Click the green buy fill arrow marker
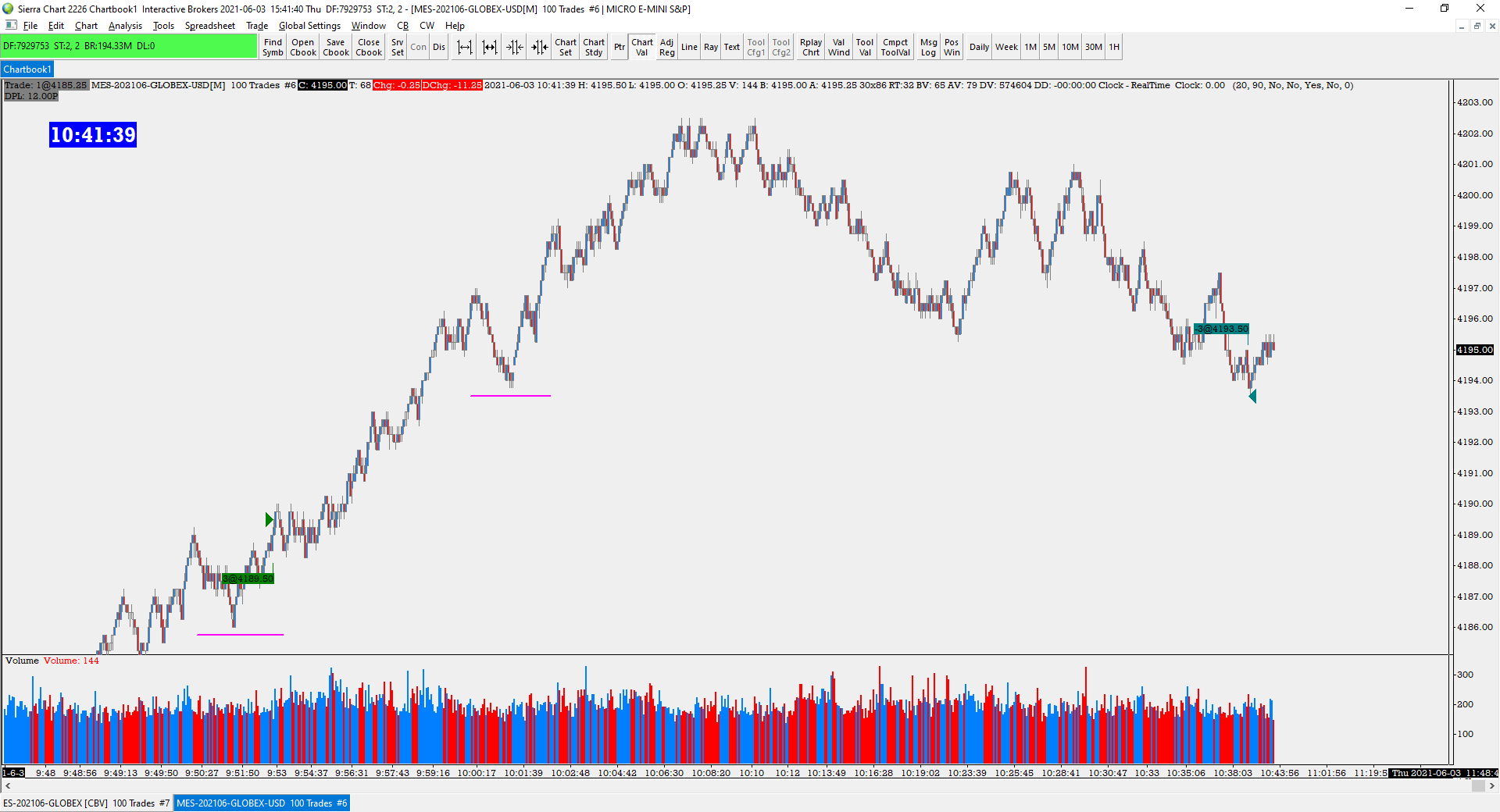The image size is (1500, 812). click(270, 519)
